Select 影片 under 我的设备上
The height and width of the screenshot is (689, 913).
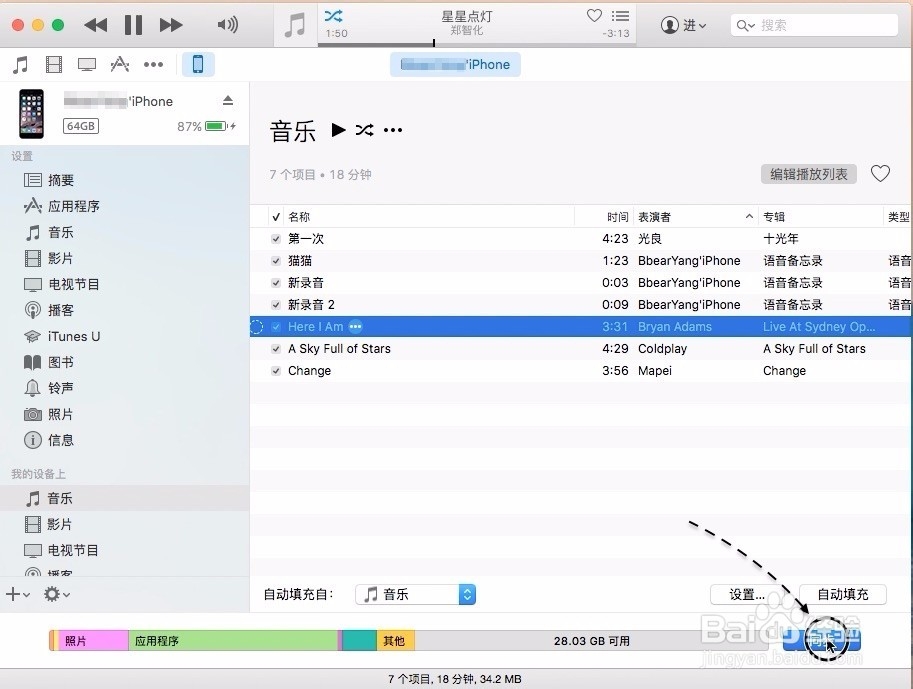click(x=49, y=524)
